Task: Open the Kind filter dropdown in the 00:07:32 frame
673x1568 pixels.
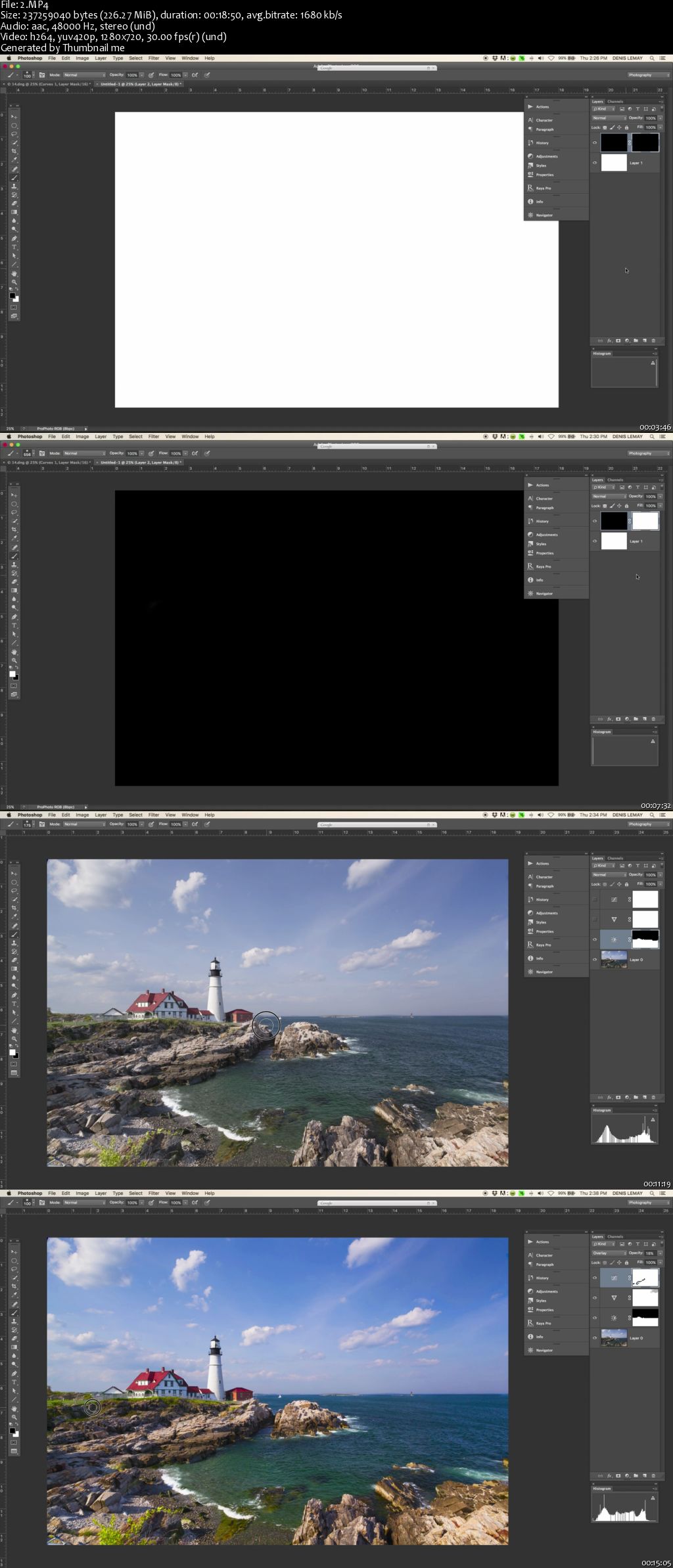Action: (603, 487)
